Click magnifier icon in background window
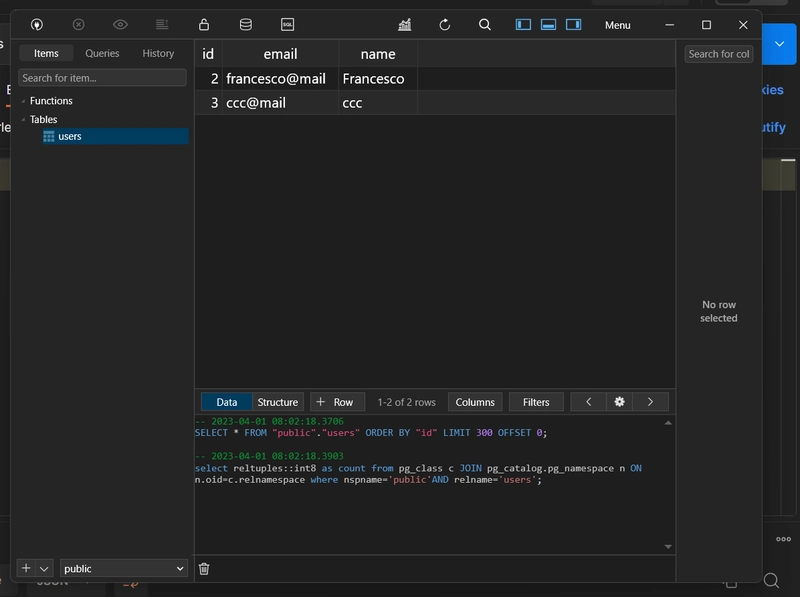 coord(771,580)
